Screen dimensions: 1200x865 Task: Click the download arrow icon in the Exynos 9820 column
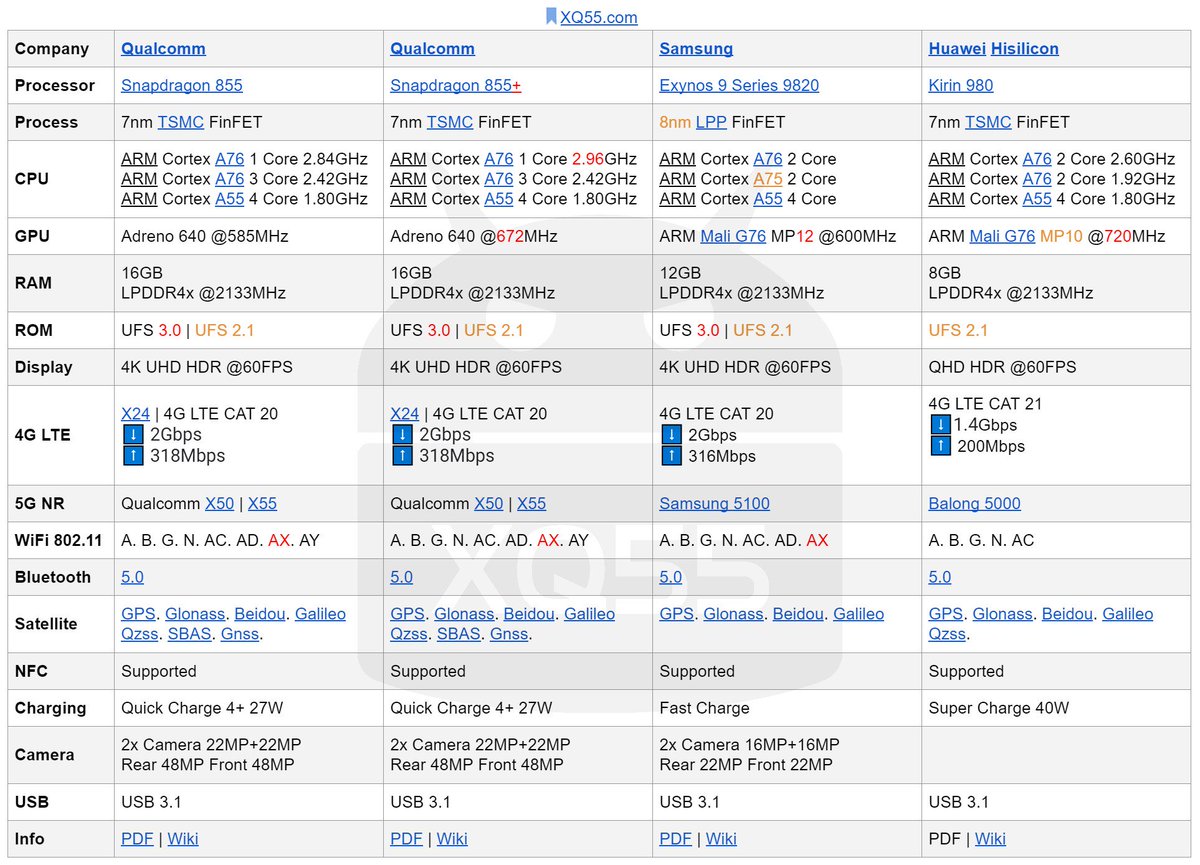tap(670, 435)
